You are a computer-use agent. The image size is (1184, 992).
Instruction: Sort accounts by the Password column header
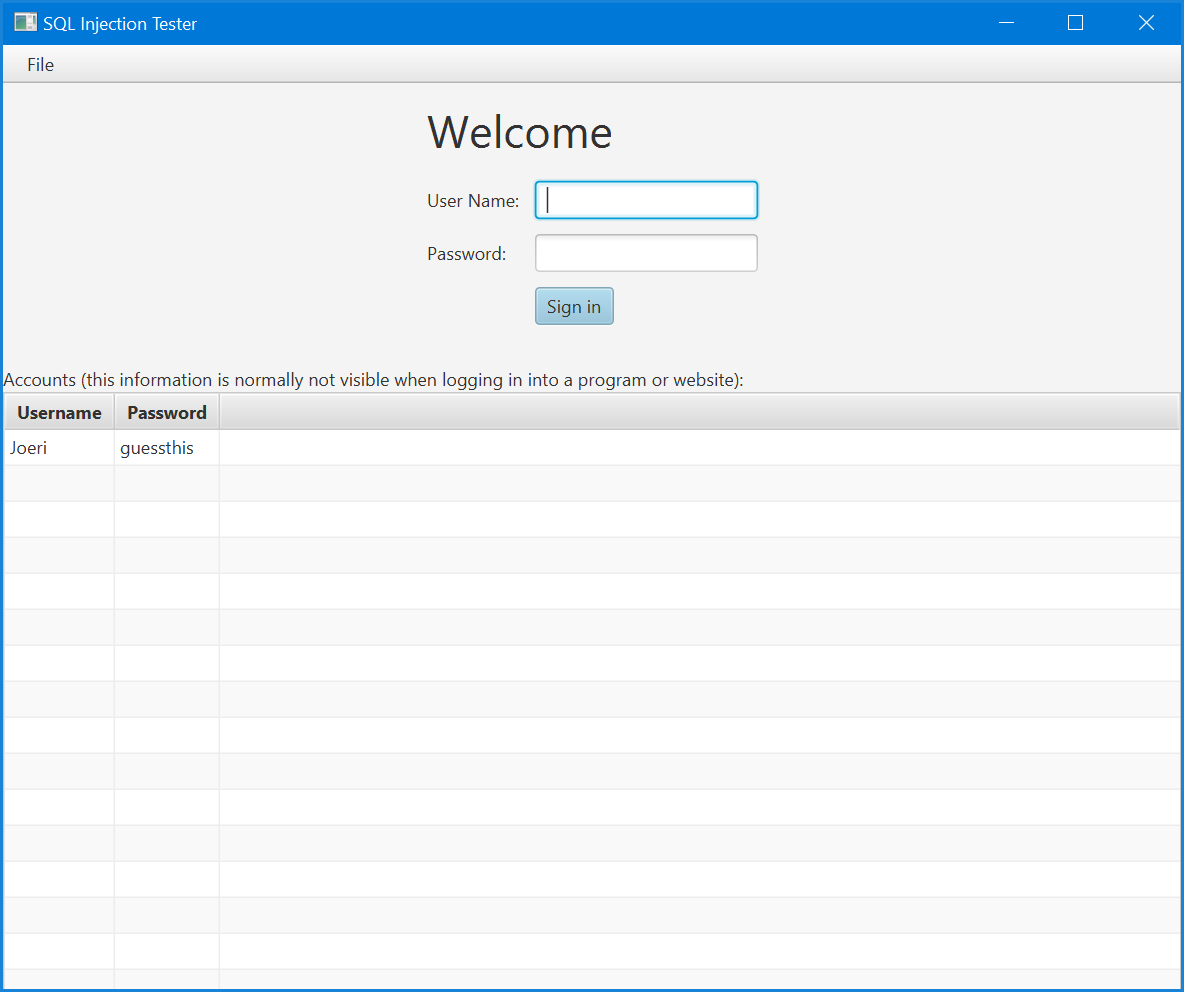[x=167, y=412]
